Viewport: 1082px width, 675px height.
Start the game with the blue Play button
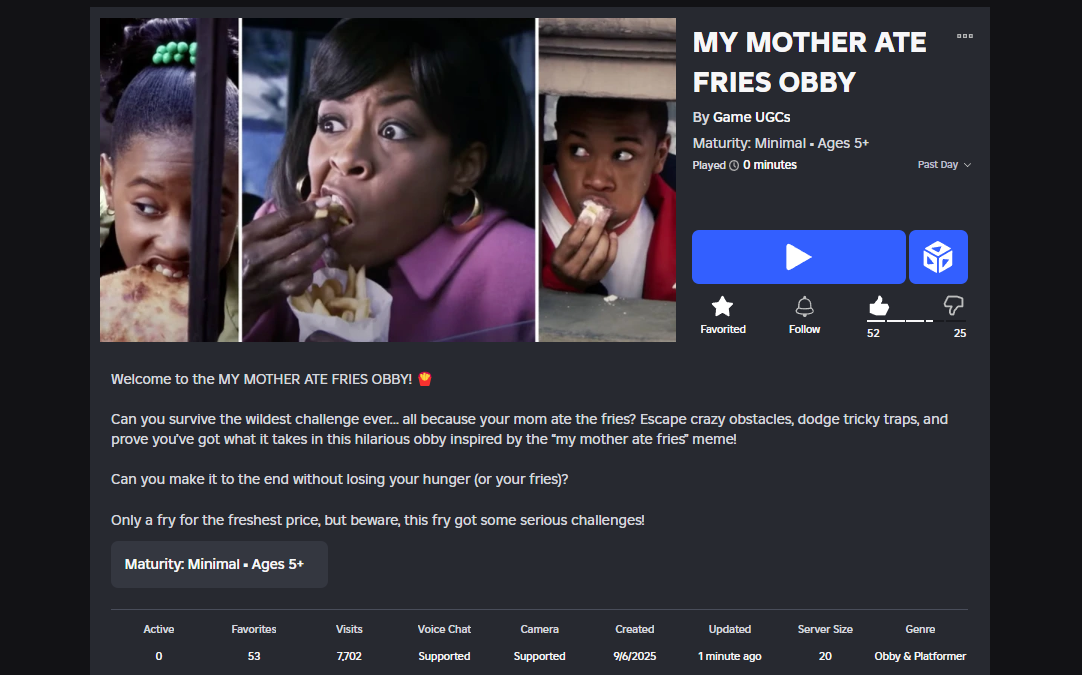click(x=798, y=257)
